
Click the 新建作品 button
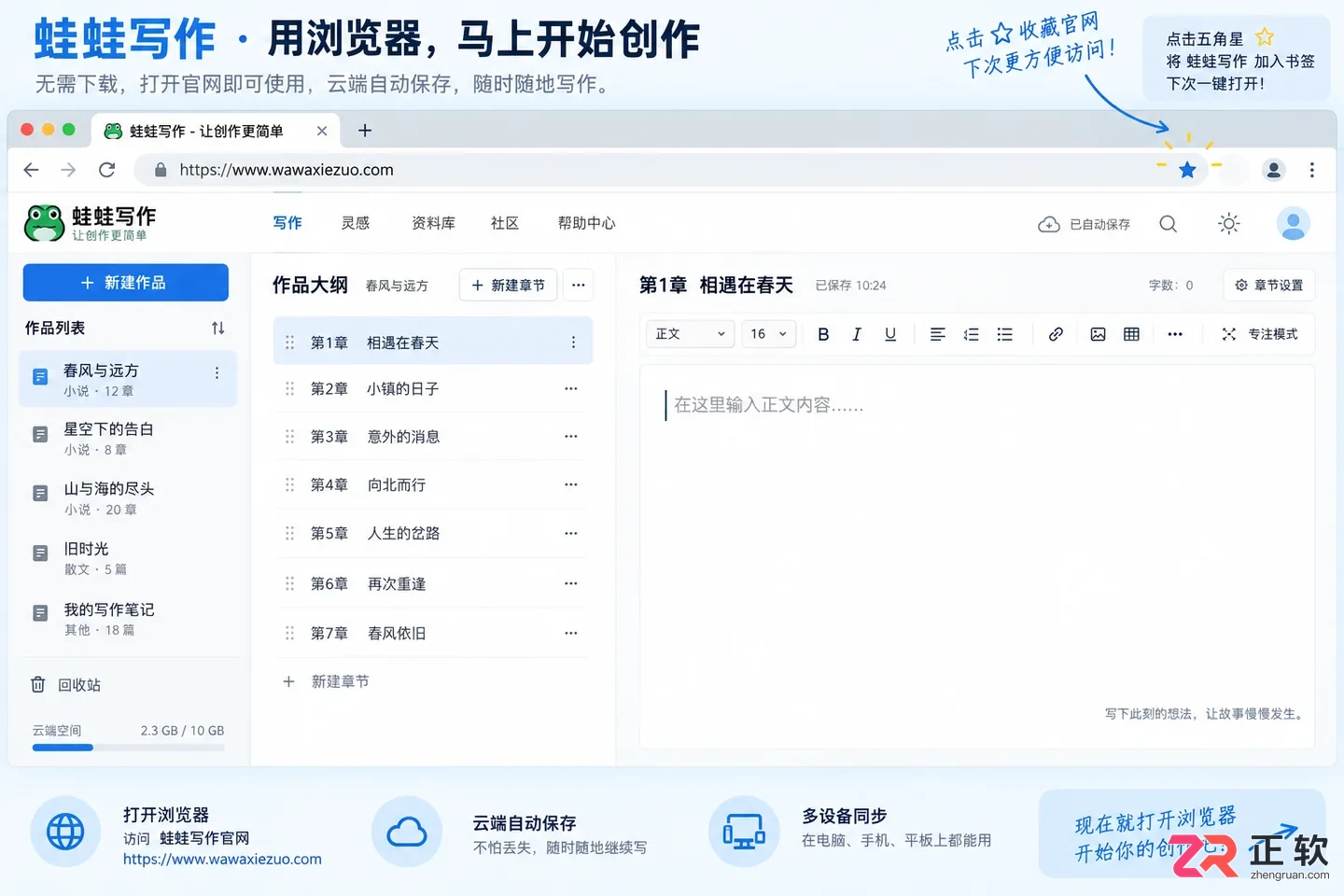coord(126,283)
